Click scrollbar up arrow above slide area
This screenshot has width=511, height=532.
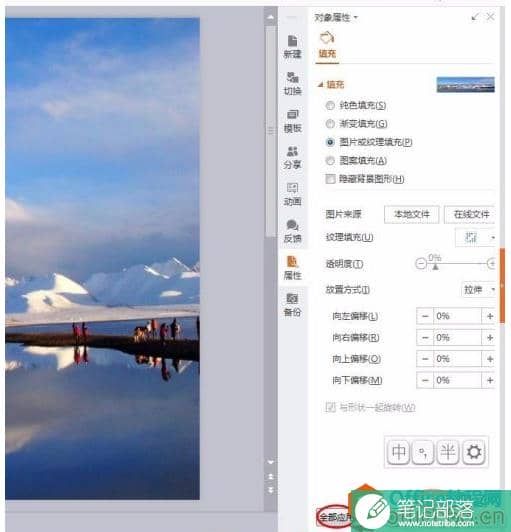[270, 17]
